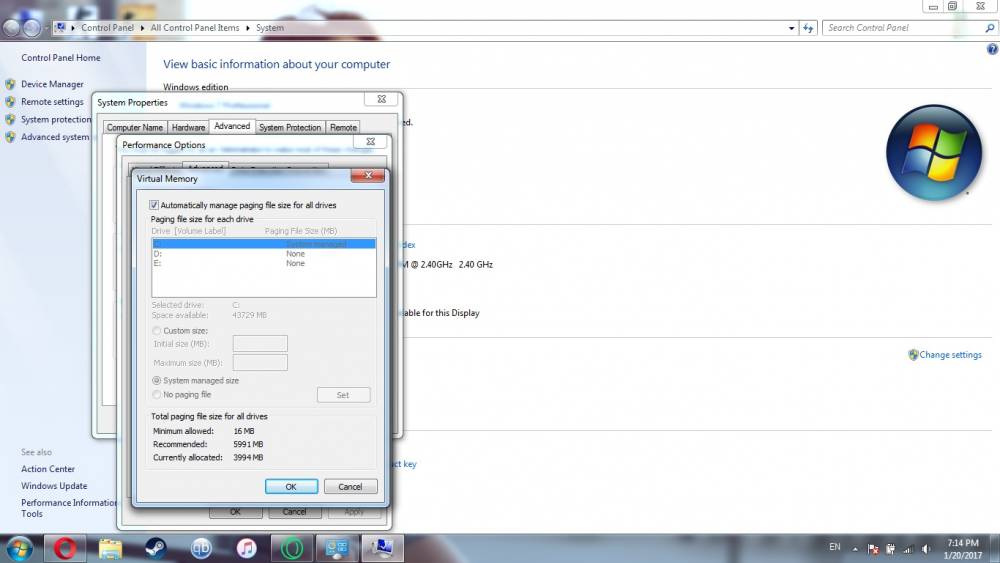1000x563 pixels.
Task: Click Cancel in Performance Options dialog
Action: point(295,511)
